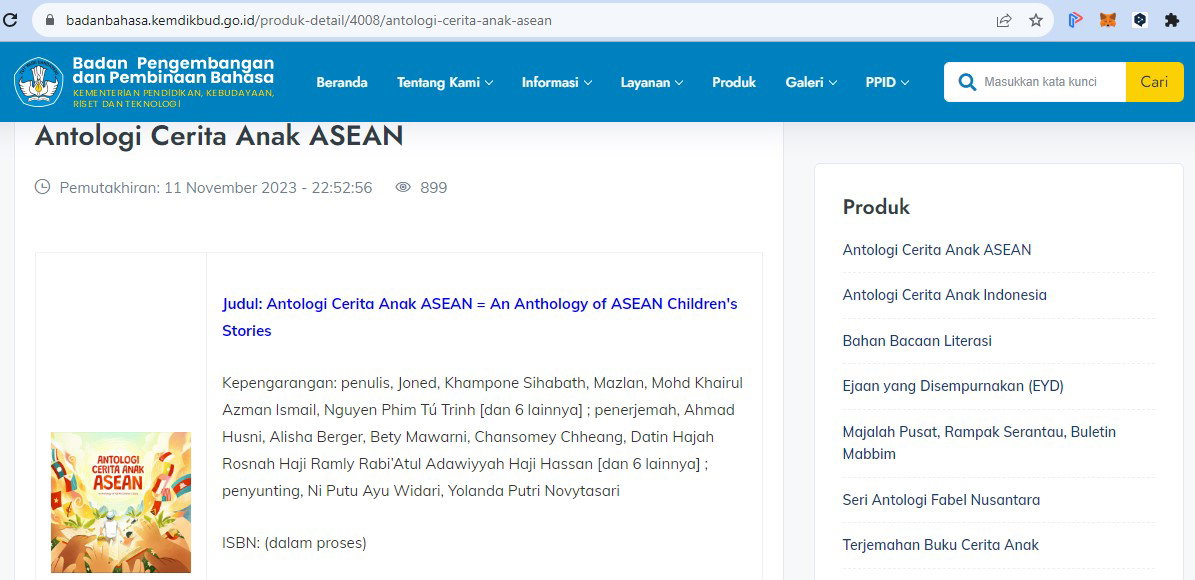
Task: Open the MetaMask fox extension
Action: click(x=1107, y=21)
